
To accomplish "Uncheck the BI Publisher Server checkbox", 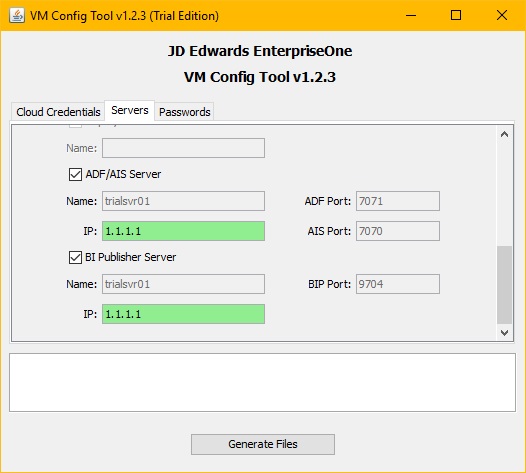I will (75, 258).
